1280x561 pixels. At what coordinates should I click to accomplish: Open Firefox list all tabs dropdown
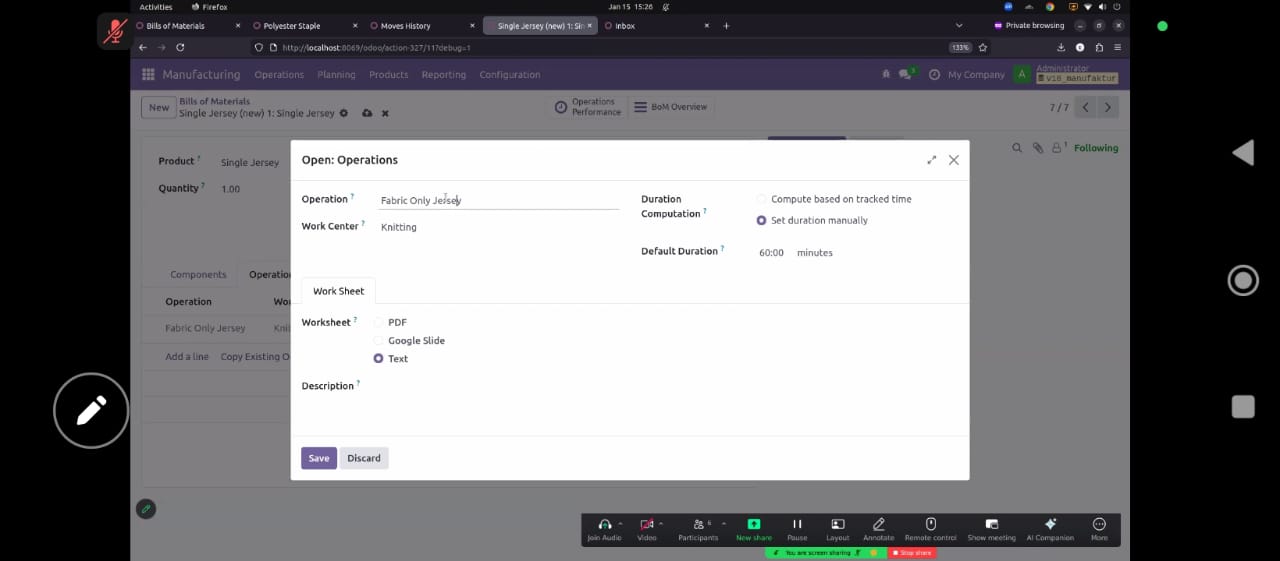pyautogui.click(x=959, y=25)
